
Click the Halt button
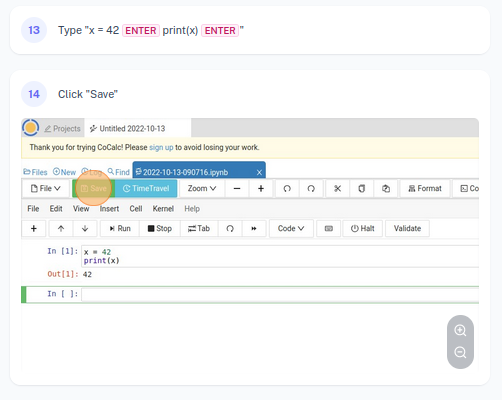(363, 228)
